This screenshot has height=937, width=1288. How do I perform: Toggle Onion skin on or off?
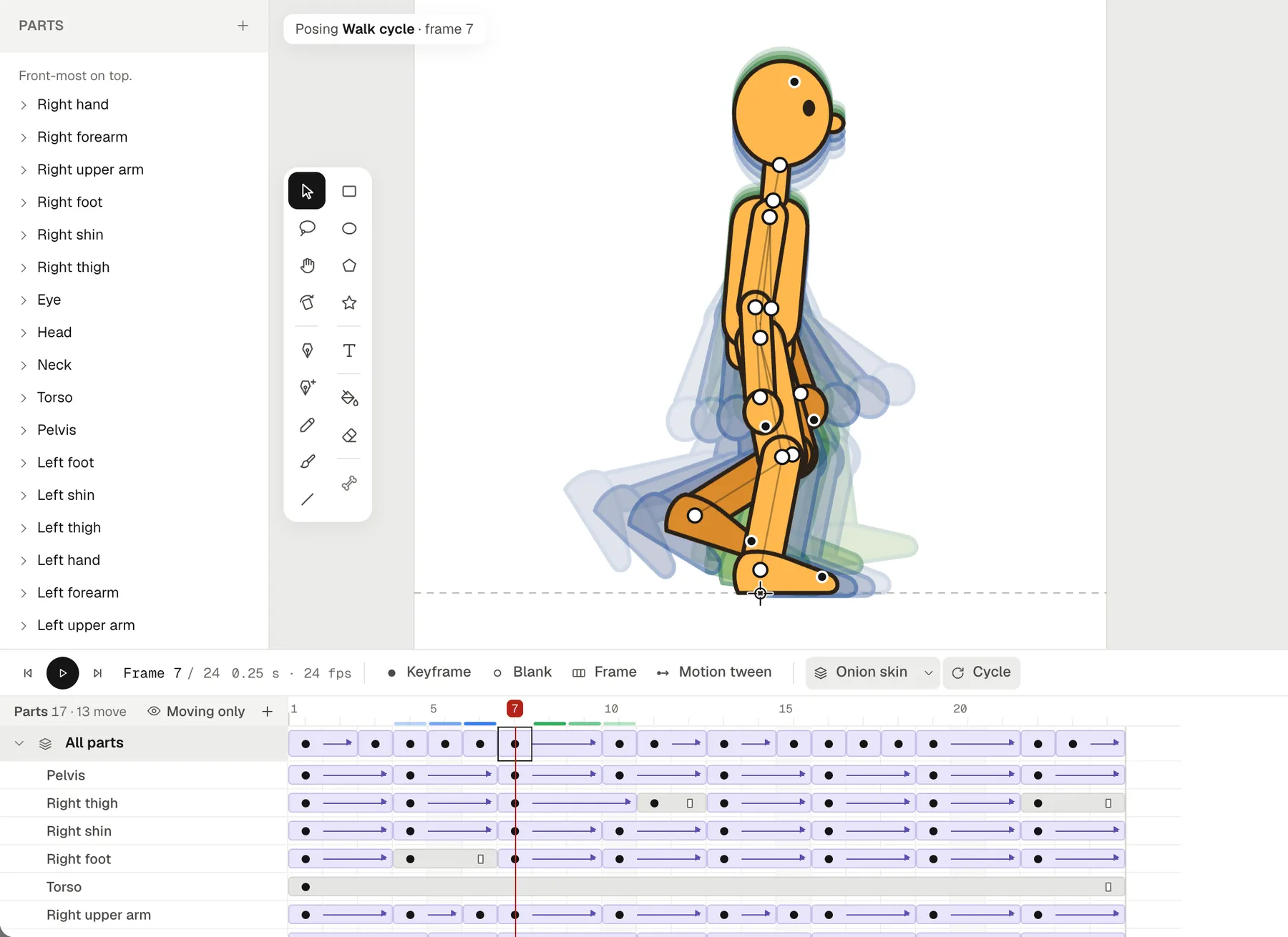[862, 672]
